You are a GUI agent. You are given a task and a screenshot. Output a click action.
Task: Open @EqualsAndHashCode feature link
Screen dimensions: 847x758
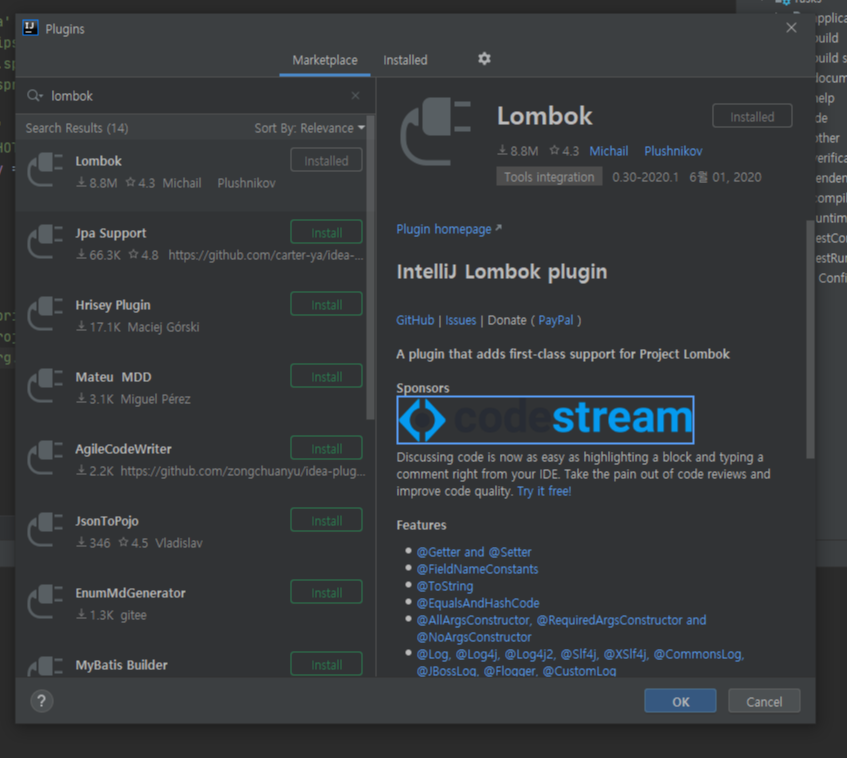click(478, 603)
